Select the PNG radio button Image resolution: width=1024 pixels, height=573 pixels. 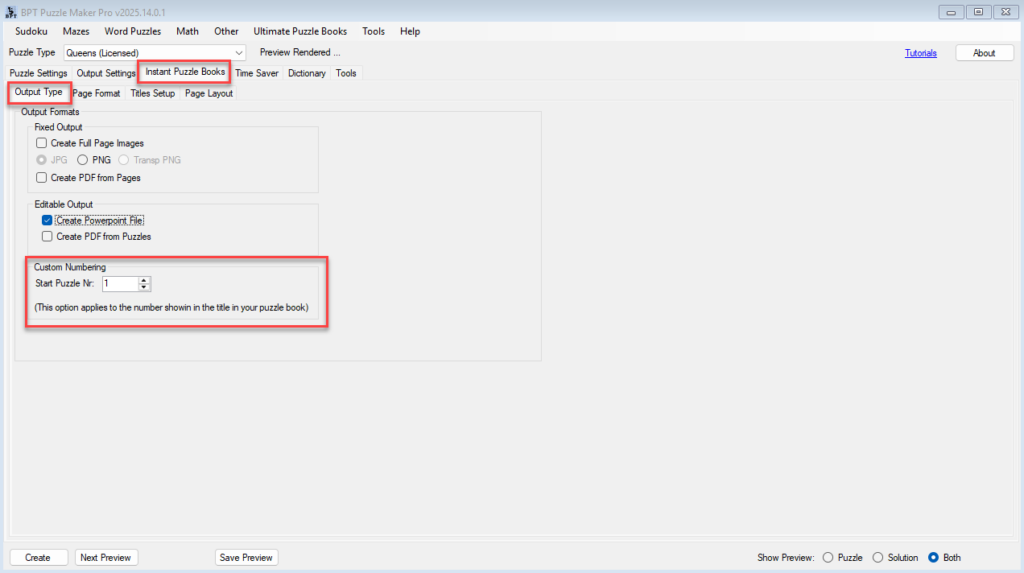83,160
